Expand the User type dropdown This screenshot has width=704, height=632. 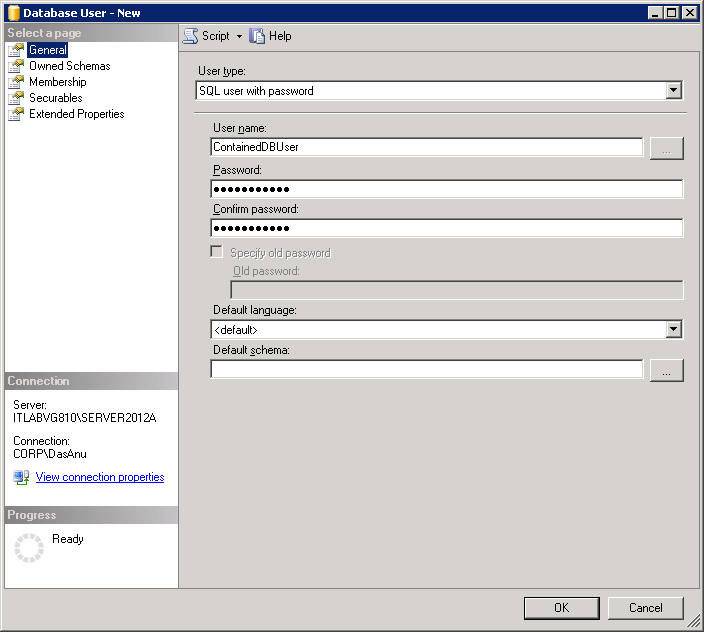pos(673,91)
